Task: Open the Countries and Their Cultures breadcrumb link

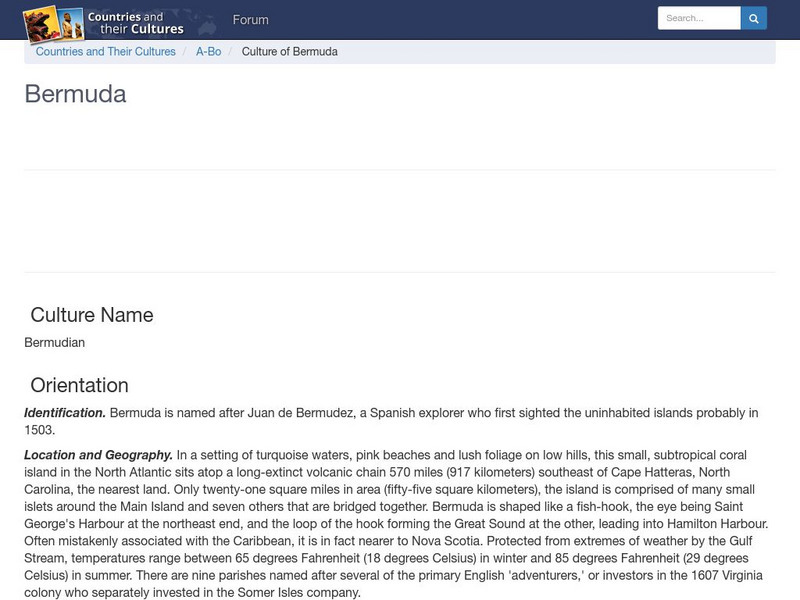Action: click(x=106, y=52)
